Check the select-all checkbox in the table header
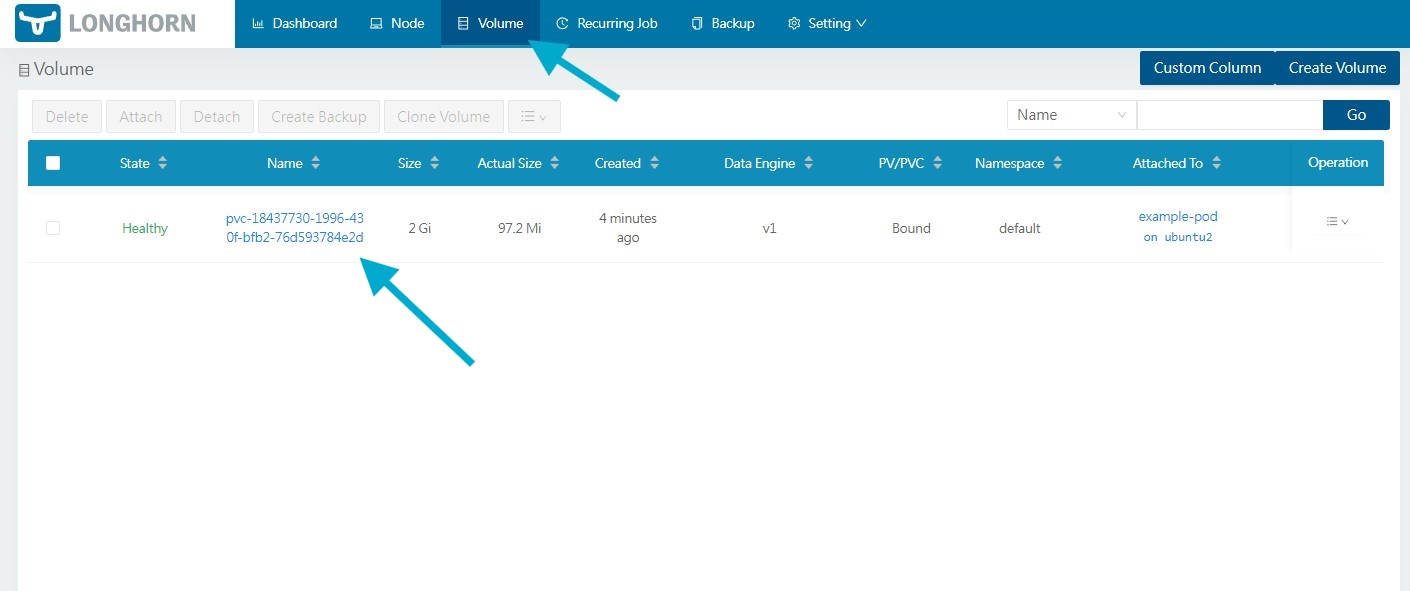Screen dimensions: 1410x591 (x=53, y=162)
